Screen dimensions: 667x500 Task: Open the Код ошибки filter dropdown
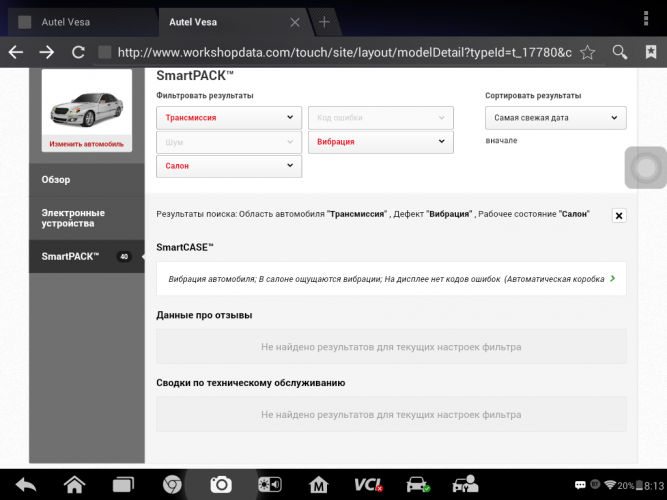click(x=381, y=117)
